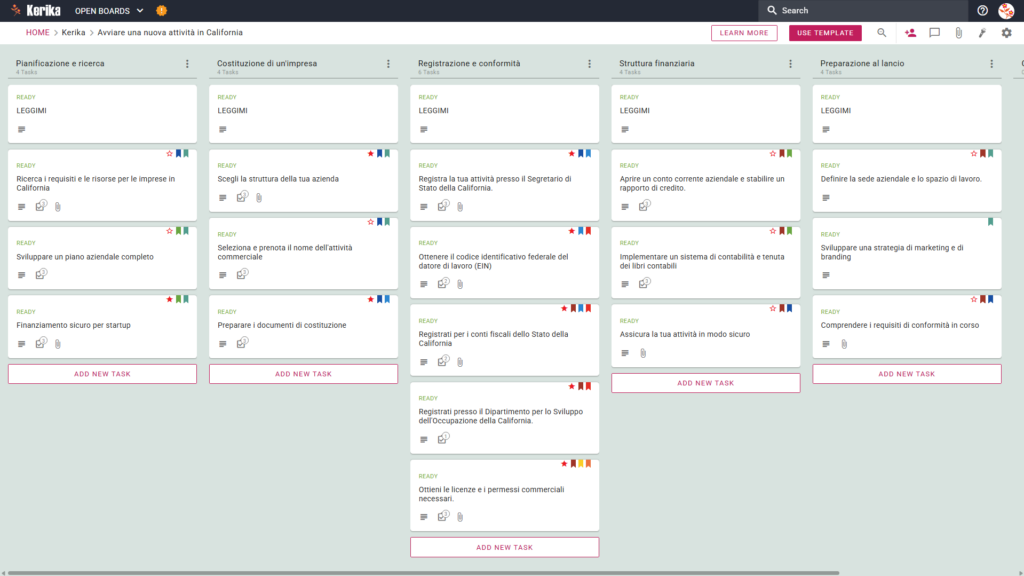Go to HOME breadcrumb
Screen dimensions: 1024x576
tap(37, 33)
